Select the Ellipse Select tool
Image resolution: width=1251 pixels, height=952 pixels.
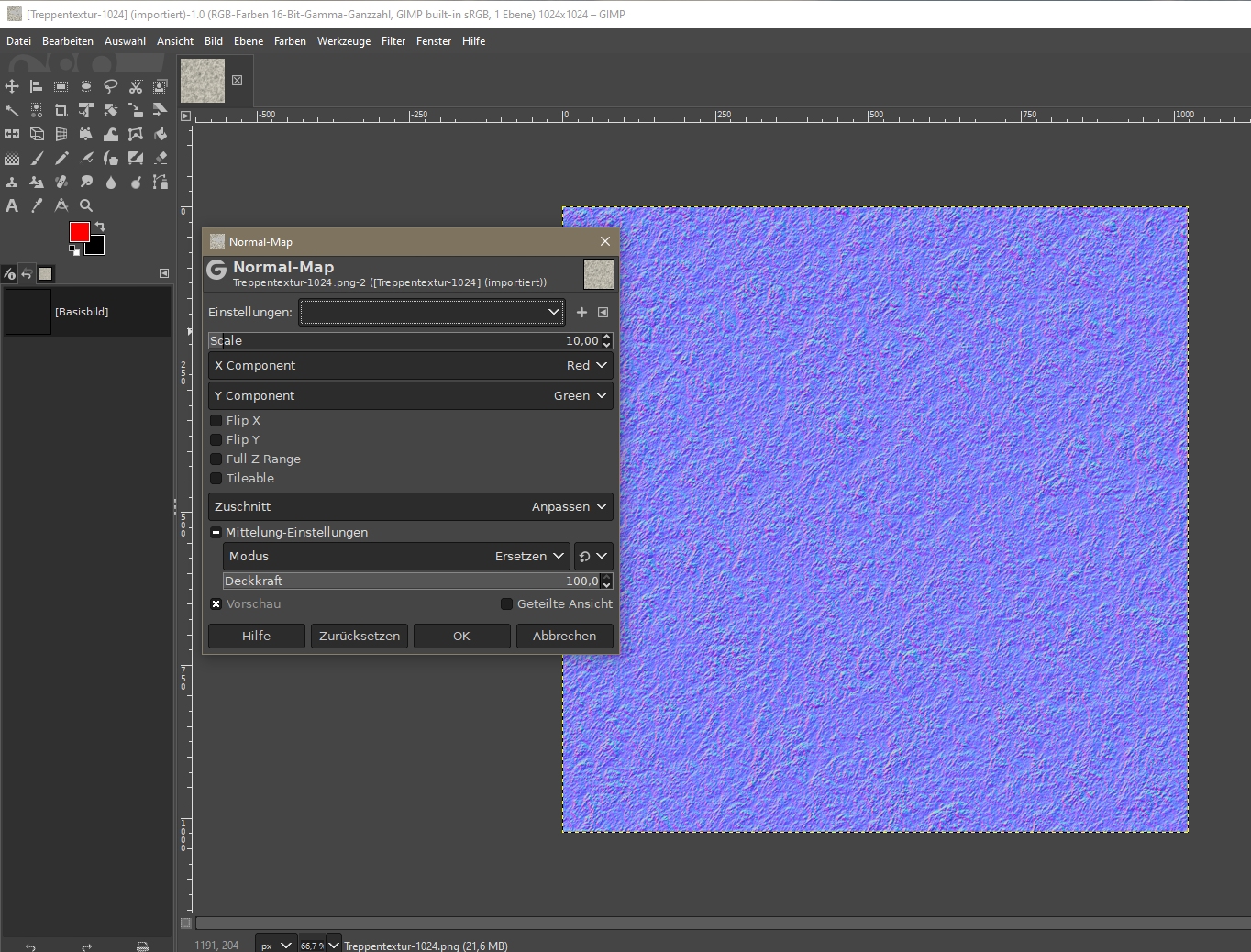[x=86, y=86]
